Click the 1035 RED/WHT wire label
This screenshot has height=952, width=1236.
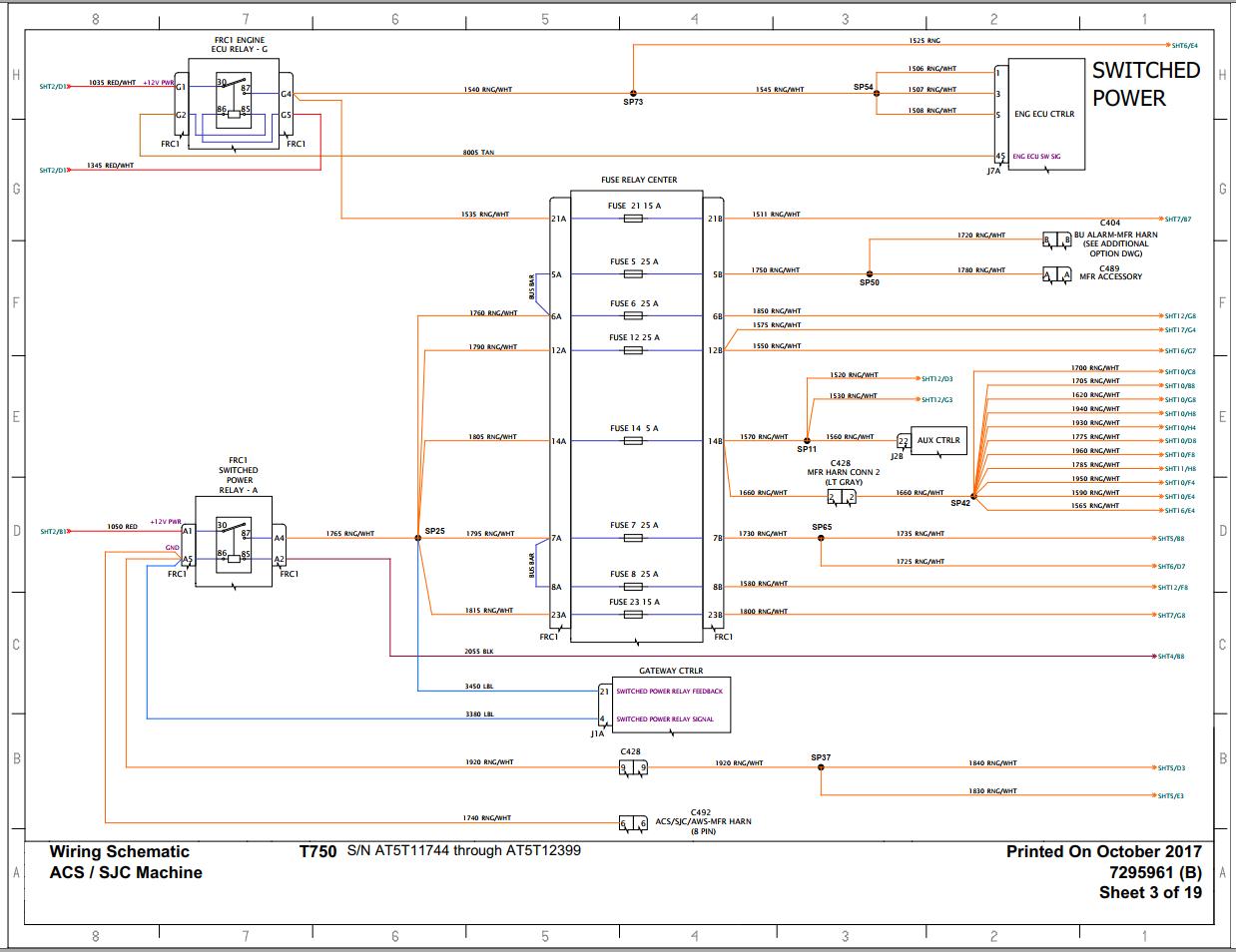point(112,83)
